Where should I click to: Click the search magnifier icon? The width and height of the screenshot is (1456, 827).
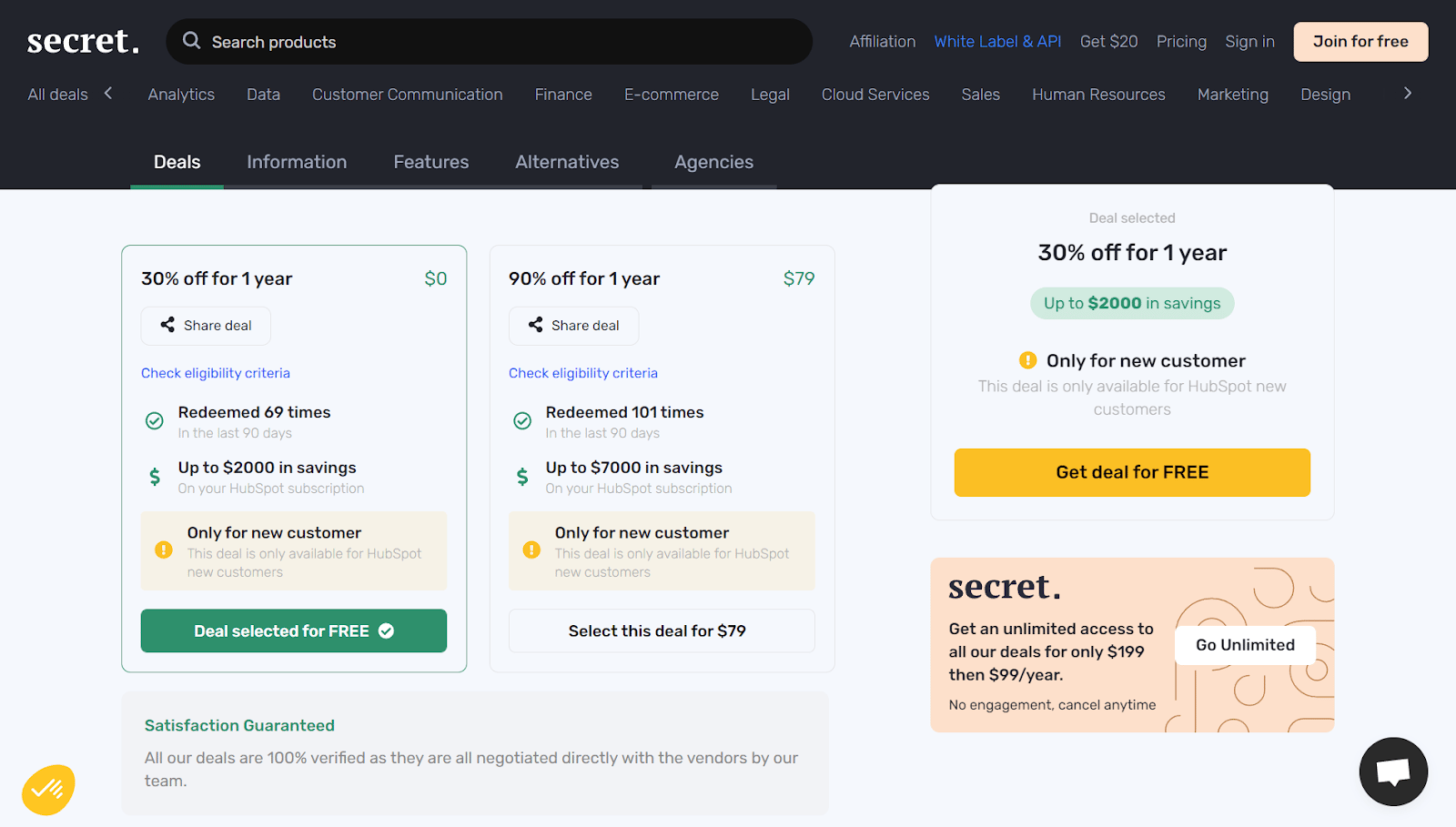pos(191,41)
